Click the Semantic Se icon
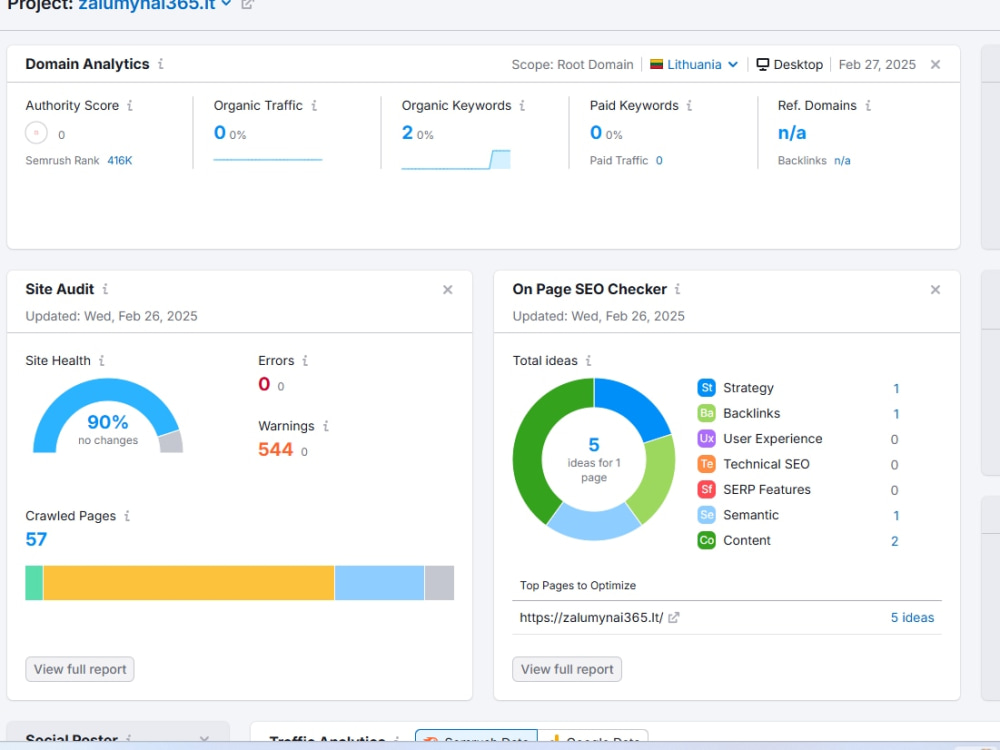 (707, 515)
